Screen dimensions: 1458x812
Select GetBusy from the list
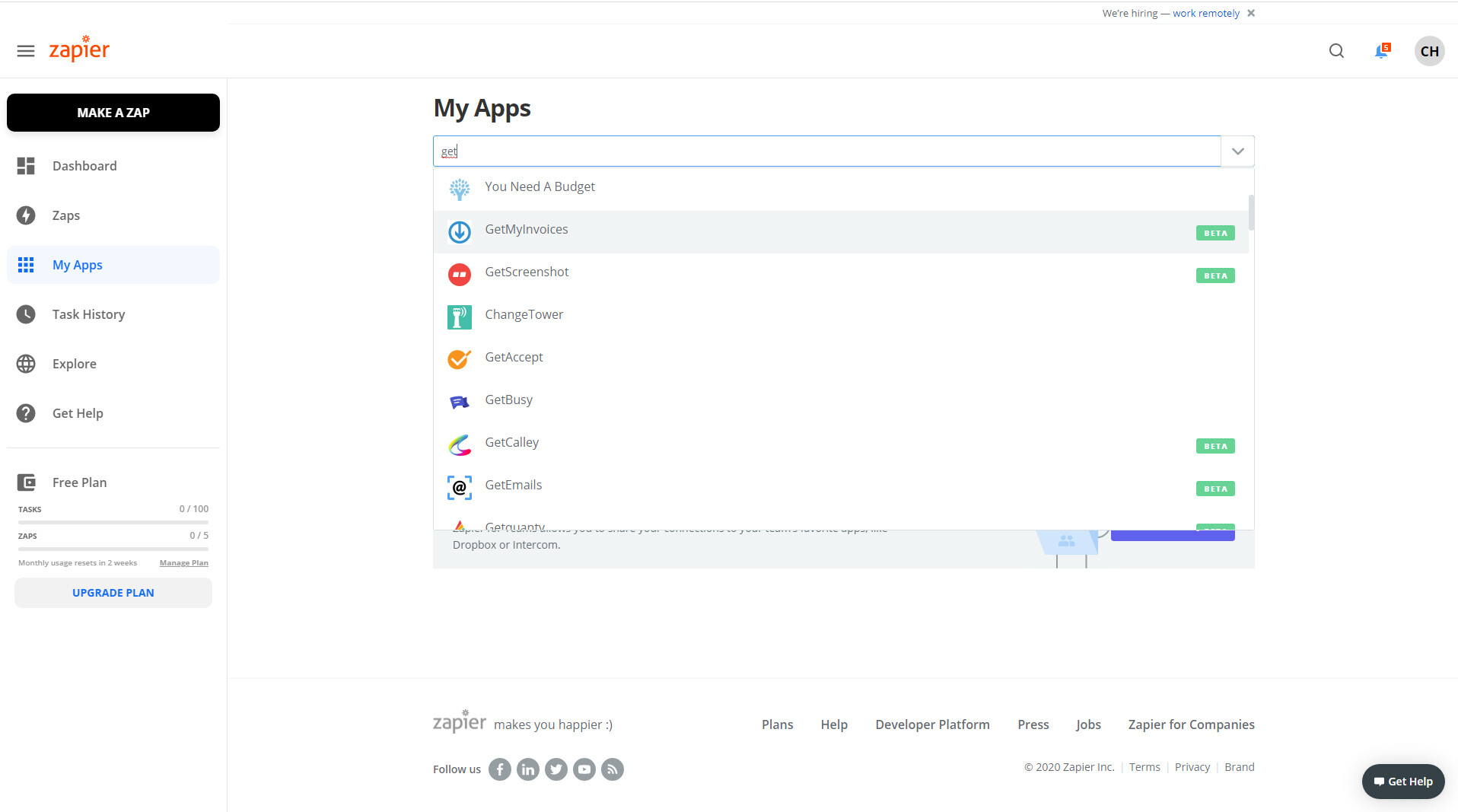(x=841, y=402)
